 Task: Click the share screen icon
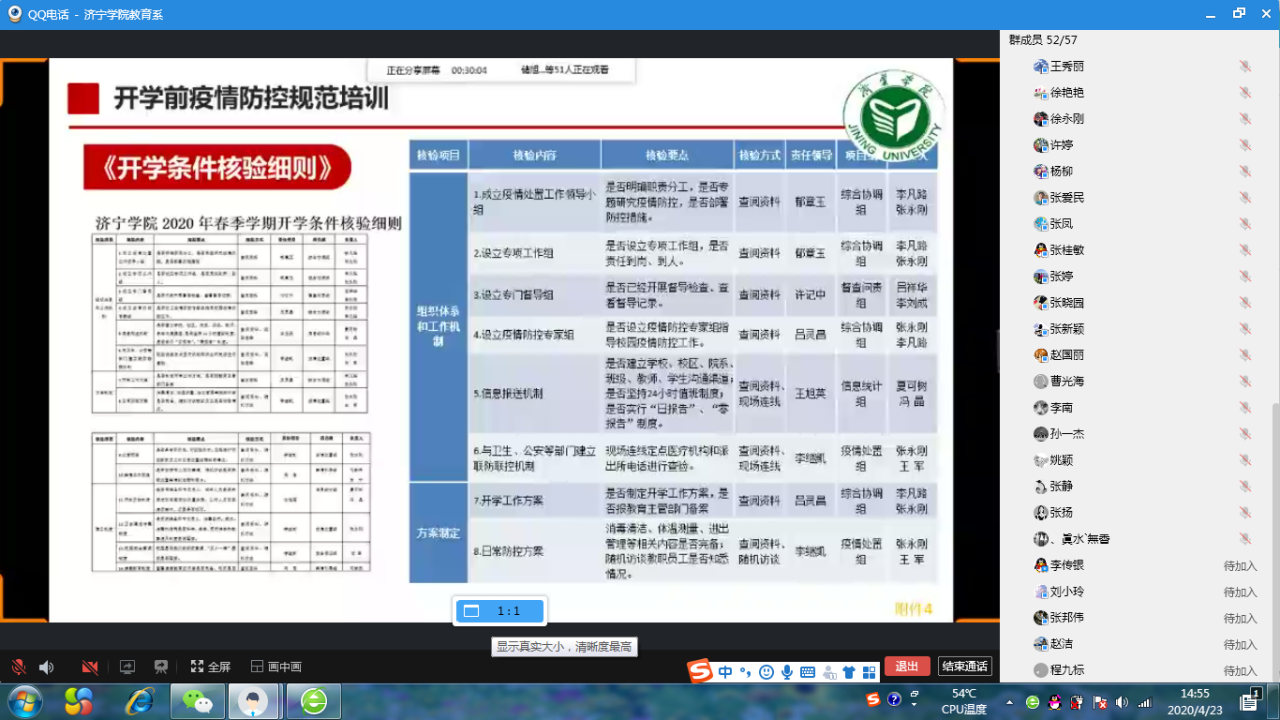[127, 667]
